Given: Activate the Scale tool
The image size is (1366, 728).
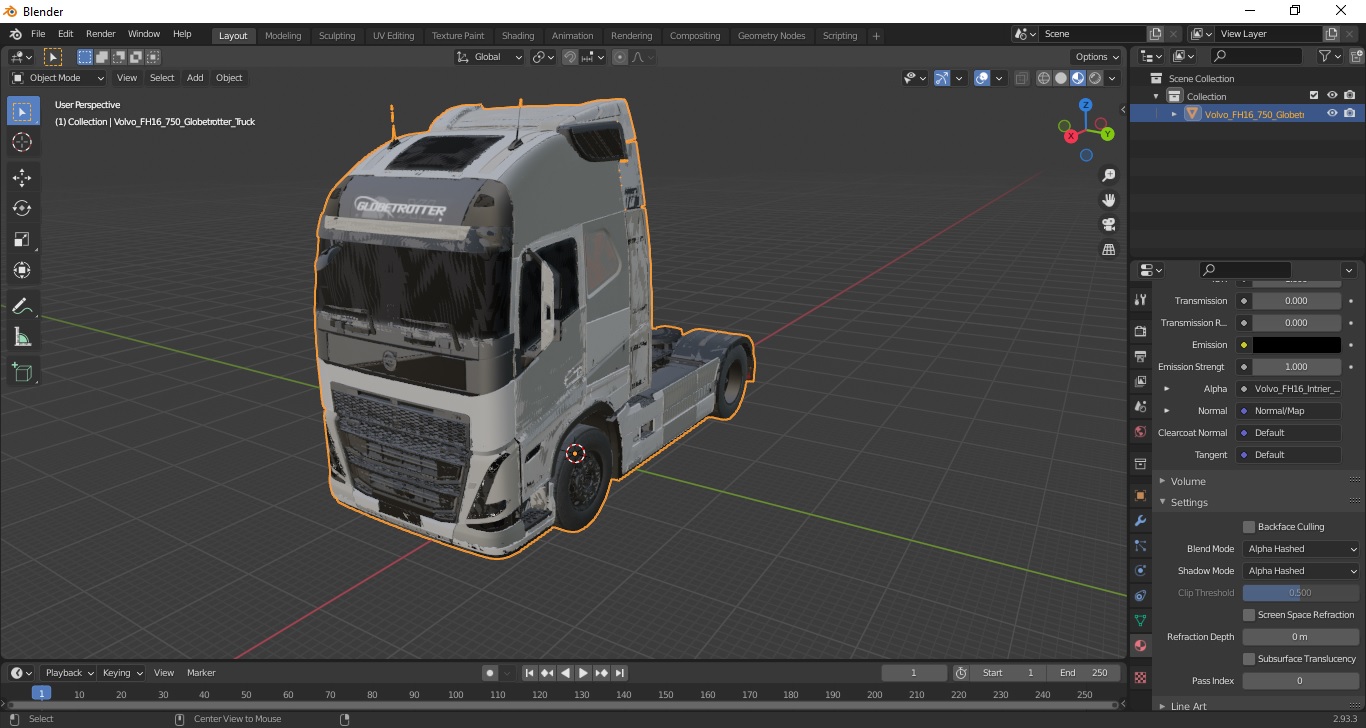Looking at the screenshot, I should tap(22, 239).
